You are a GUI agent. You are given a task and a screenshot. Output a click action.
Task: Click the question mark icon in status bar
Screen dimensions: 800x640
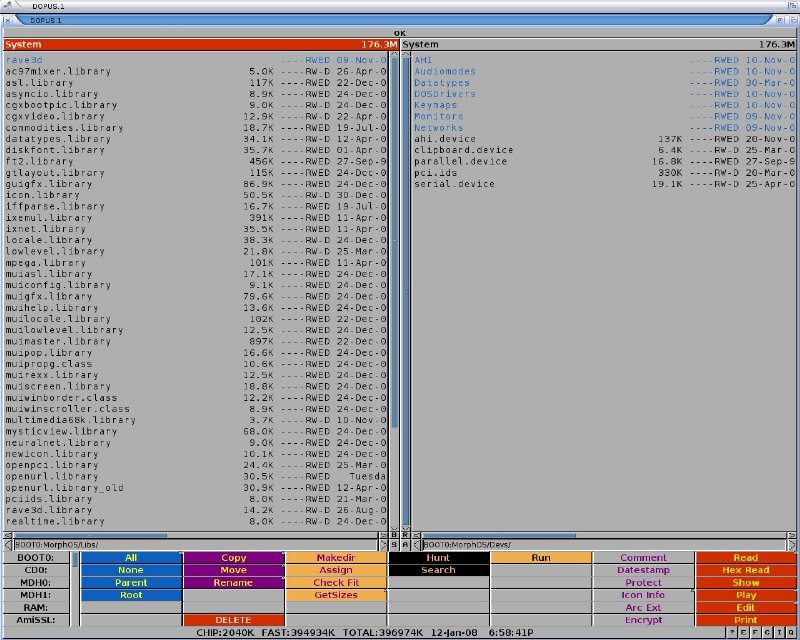pos(731,633)
